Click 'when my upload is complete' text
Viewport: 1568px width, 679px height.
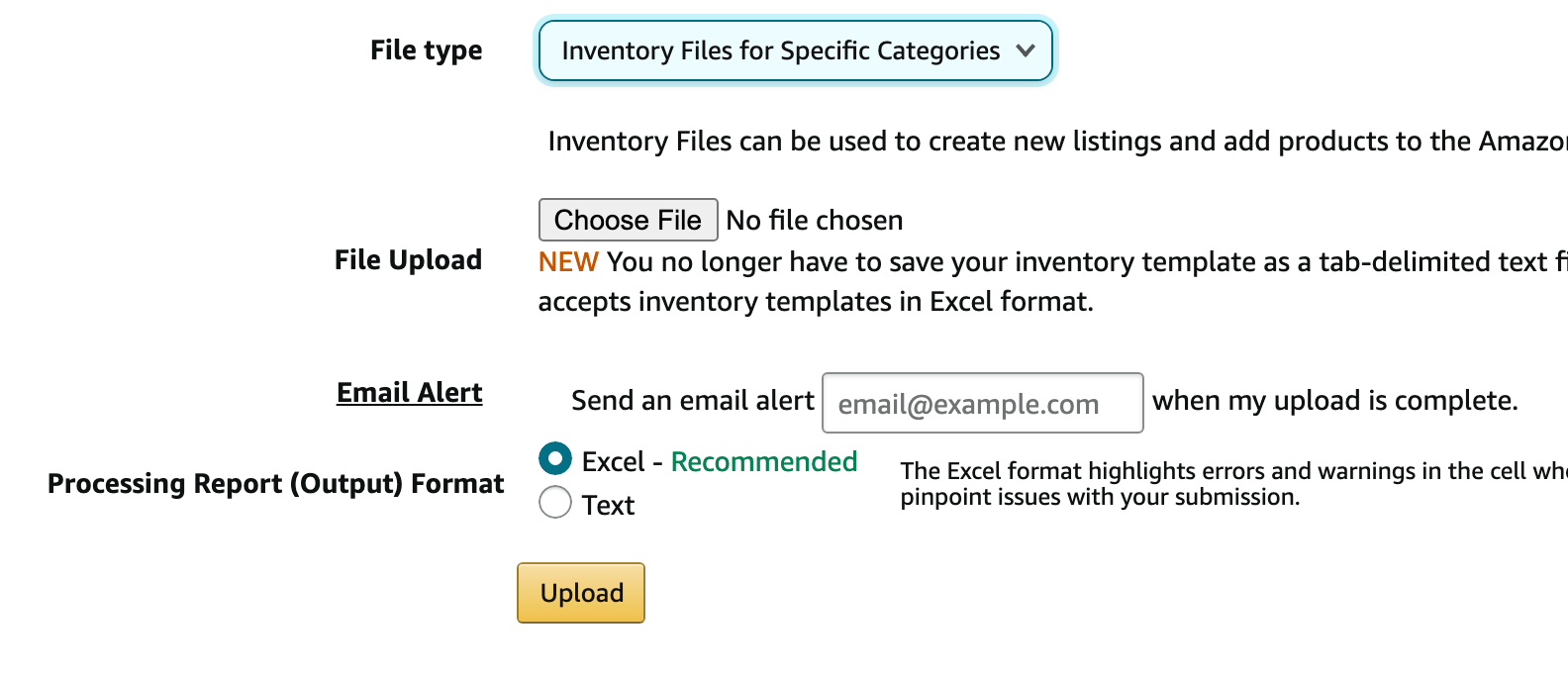click(x=1334, y=401)
